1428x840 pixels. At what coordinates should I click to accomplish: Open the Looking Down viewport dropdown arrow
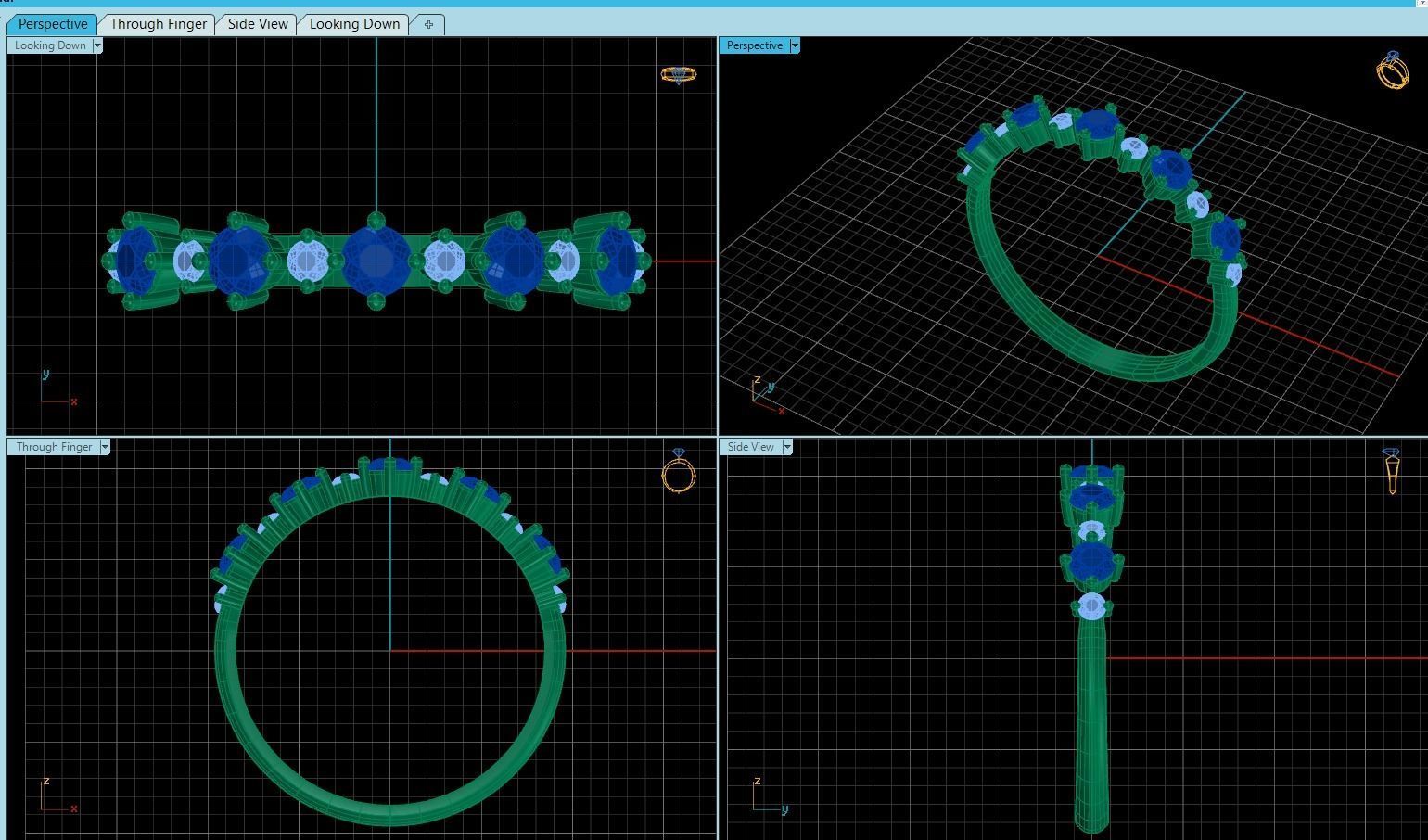pyautogui.click(x=97, y=45)
